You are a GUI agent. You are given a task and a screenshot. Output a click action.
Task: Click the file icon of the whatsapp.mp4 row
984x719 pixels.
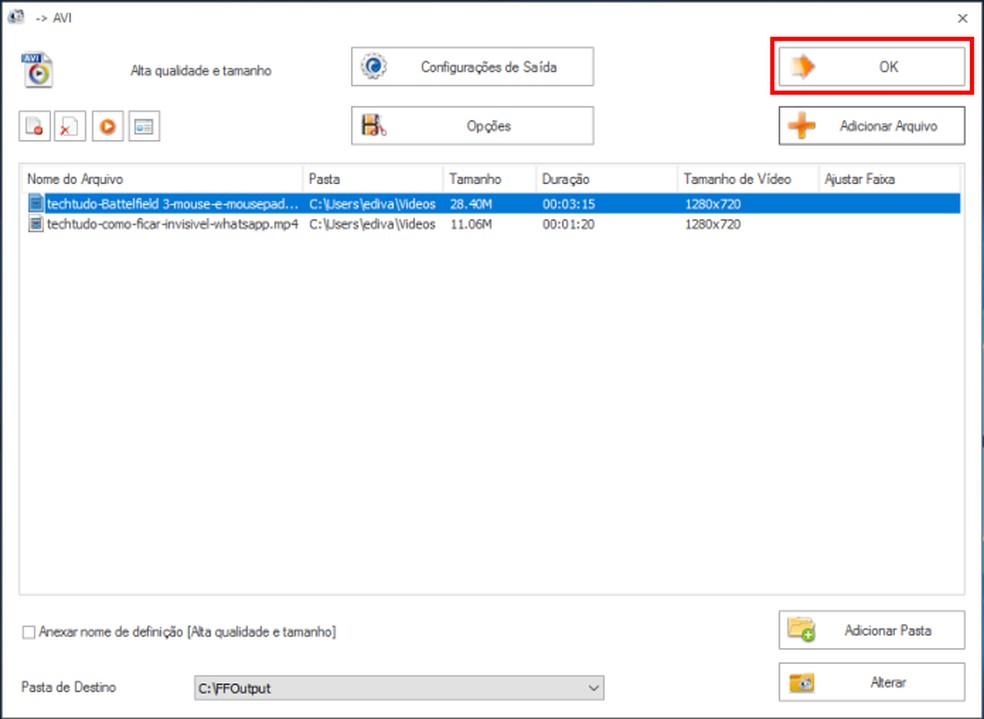pos(36,224)
